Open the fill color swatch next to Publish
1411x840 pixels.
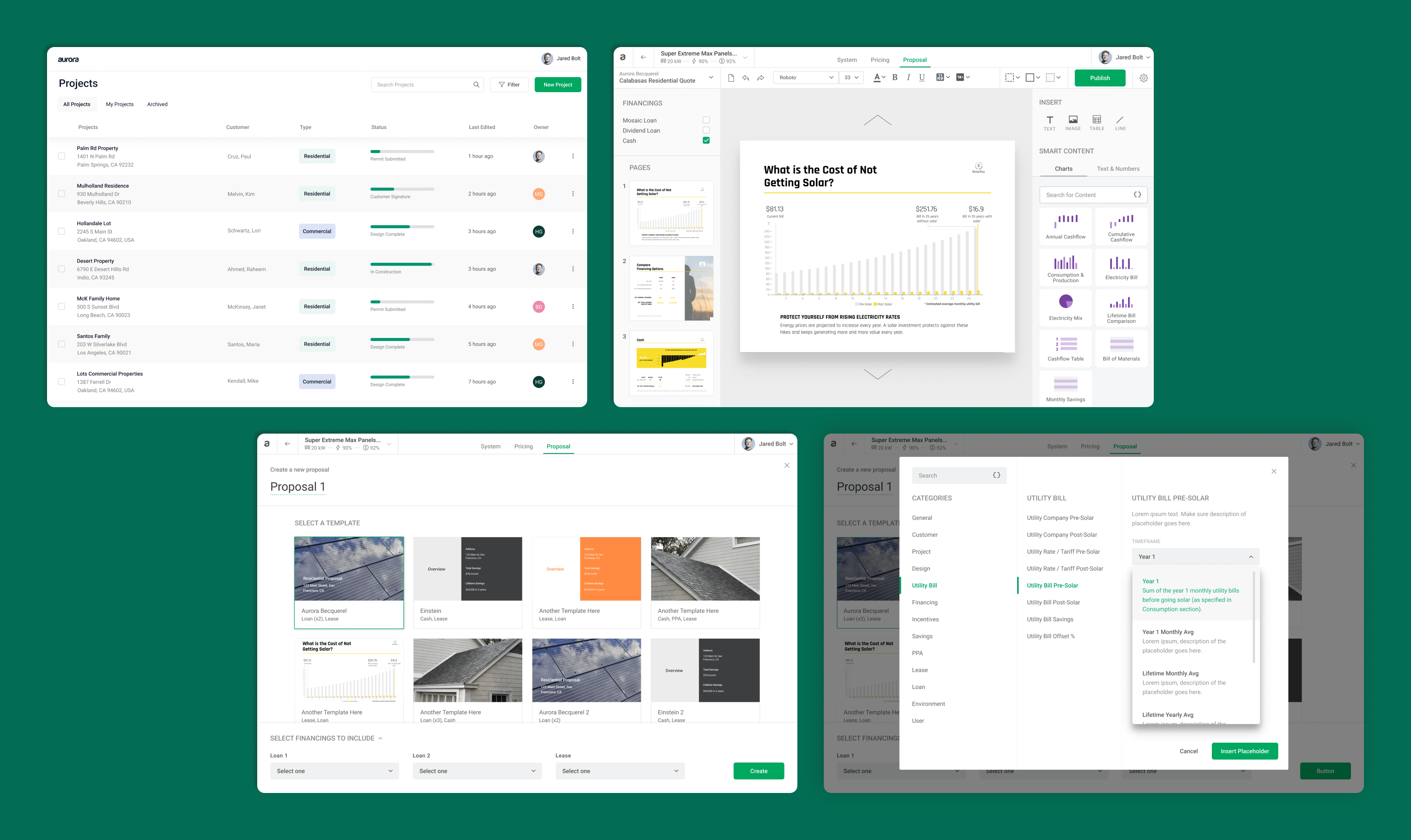click(x=1053, y=78)
